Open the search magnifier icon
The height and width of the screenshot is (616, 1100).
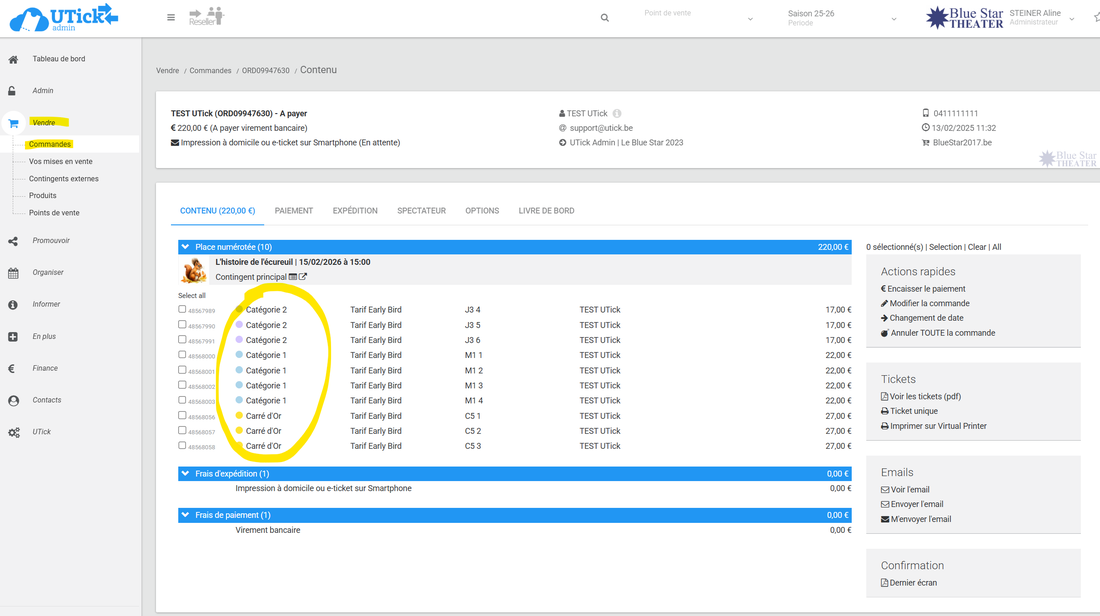(x=604, y=18)
